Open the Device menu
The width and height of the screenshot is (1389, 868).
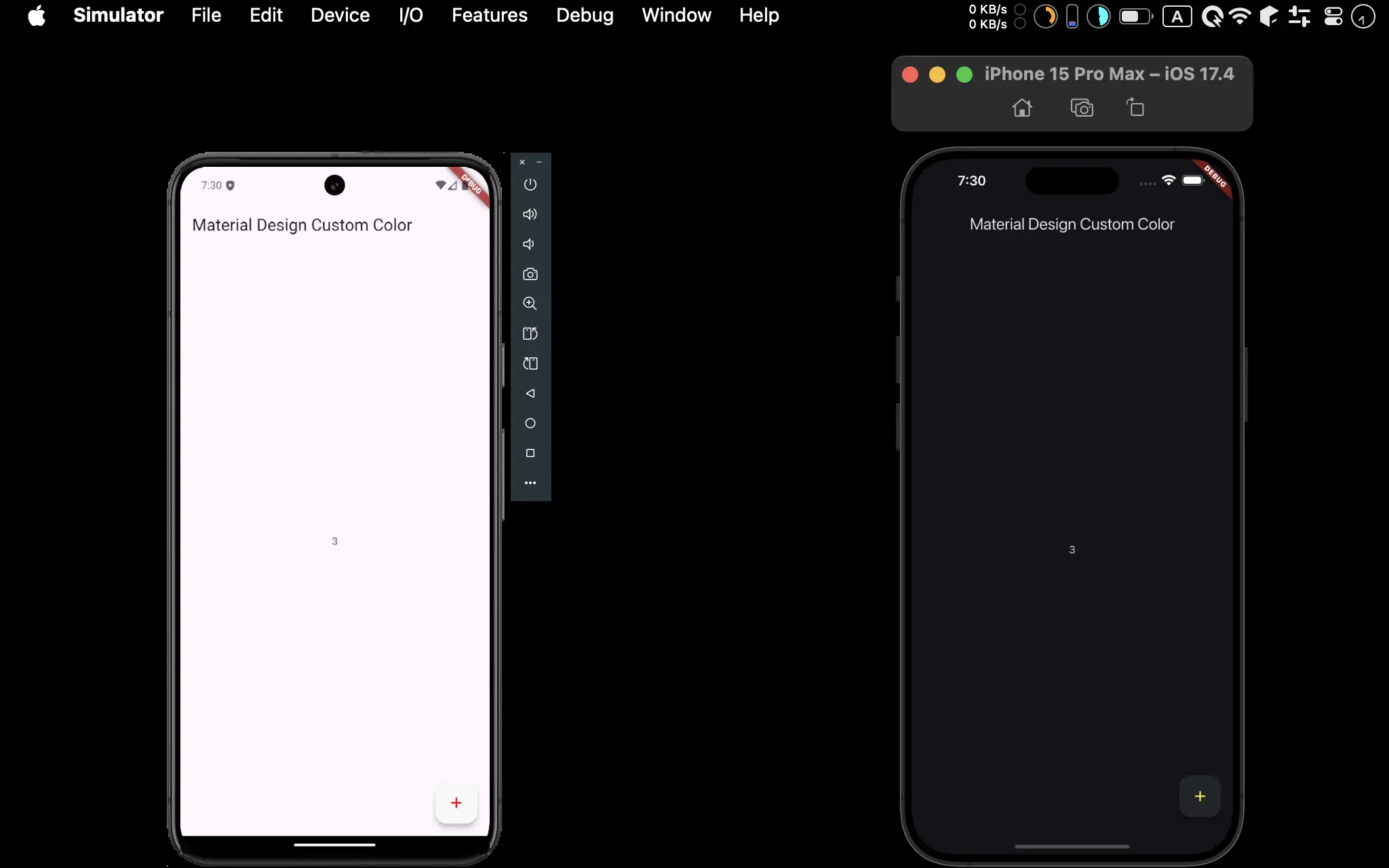coord(340,15)
